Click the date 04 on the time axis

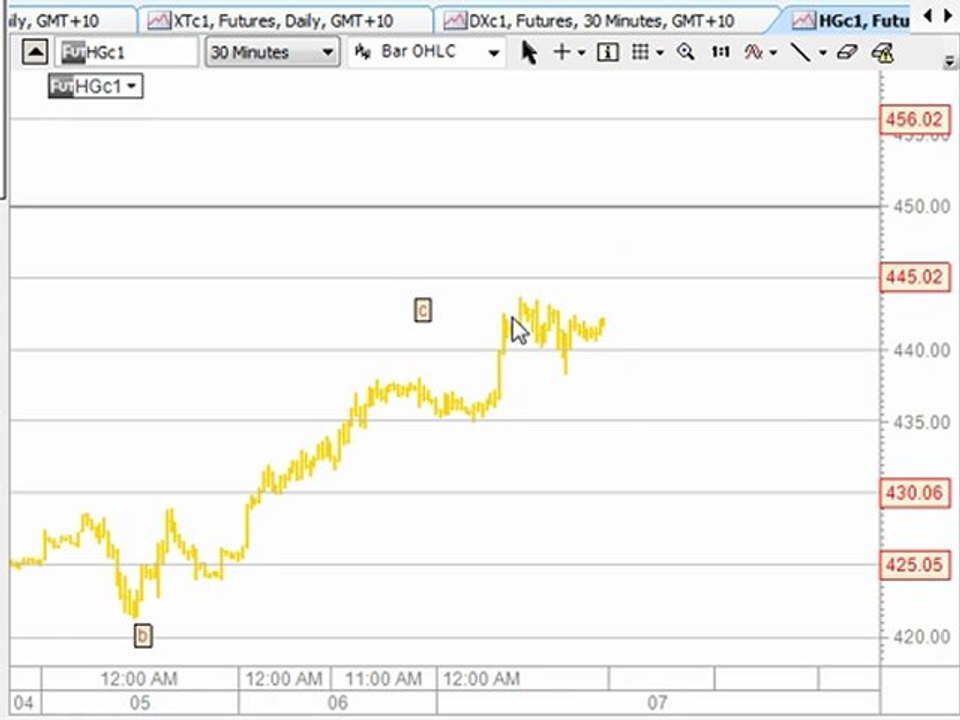coord(23,702)
